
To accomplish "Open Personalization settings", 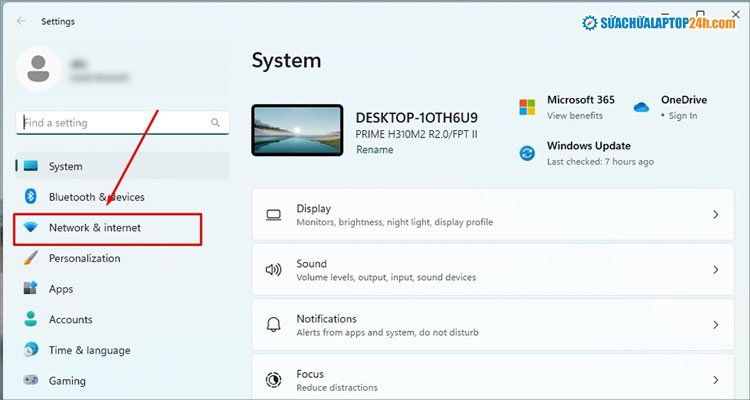I will pyautogui.click(x=122, y=258).
